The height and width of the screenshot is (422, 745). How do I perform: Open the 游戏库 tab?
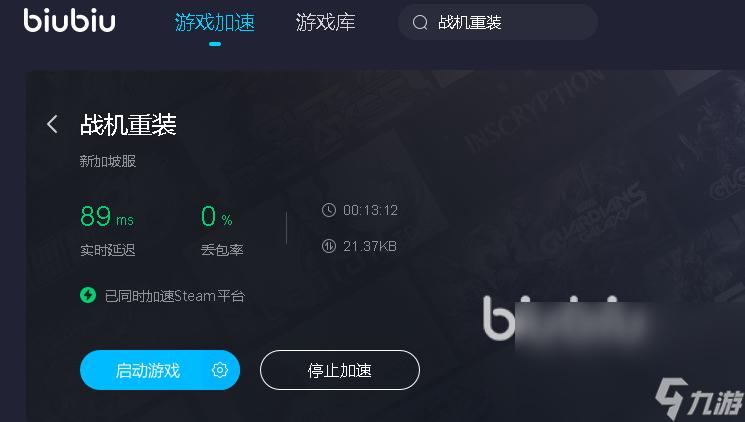[x=325, y=22]
